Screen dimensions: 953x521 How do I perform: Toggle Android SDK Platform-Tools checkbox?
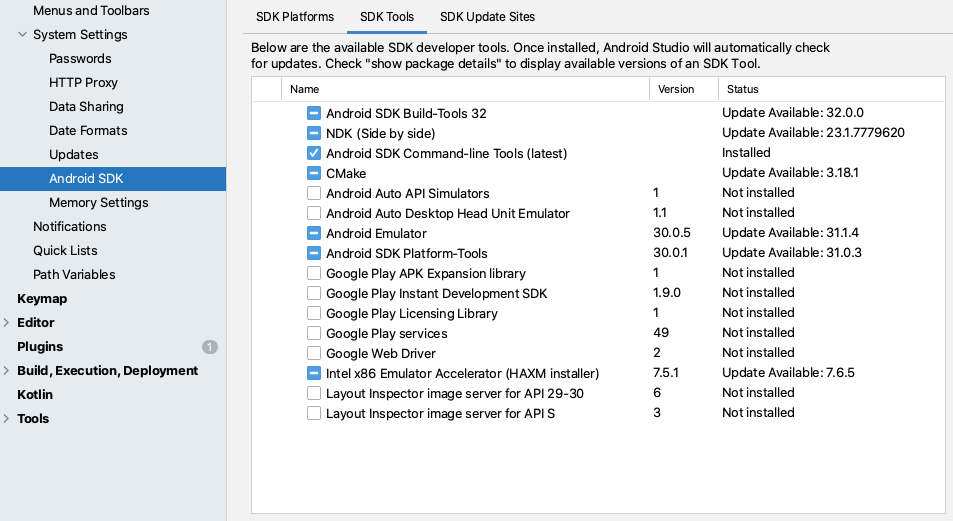click(314, 254)
